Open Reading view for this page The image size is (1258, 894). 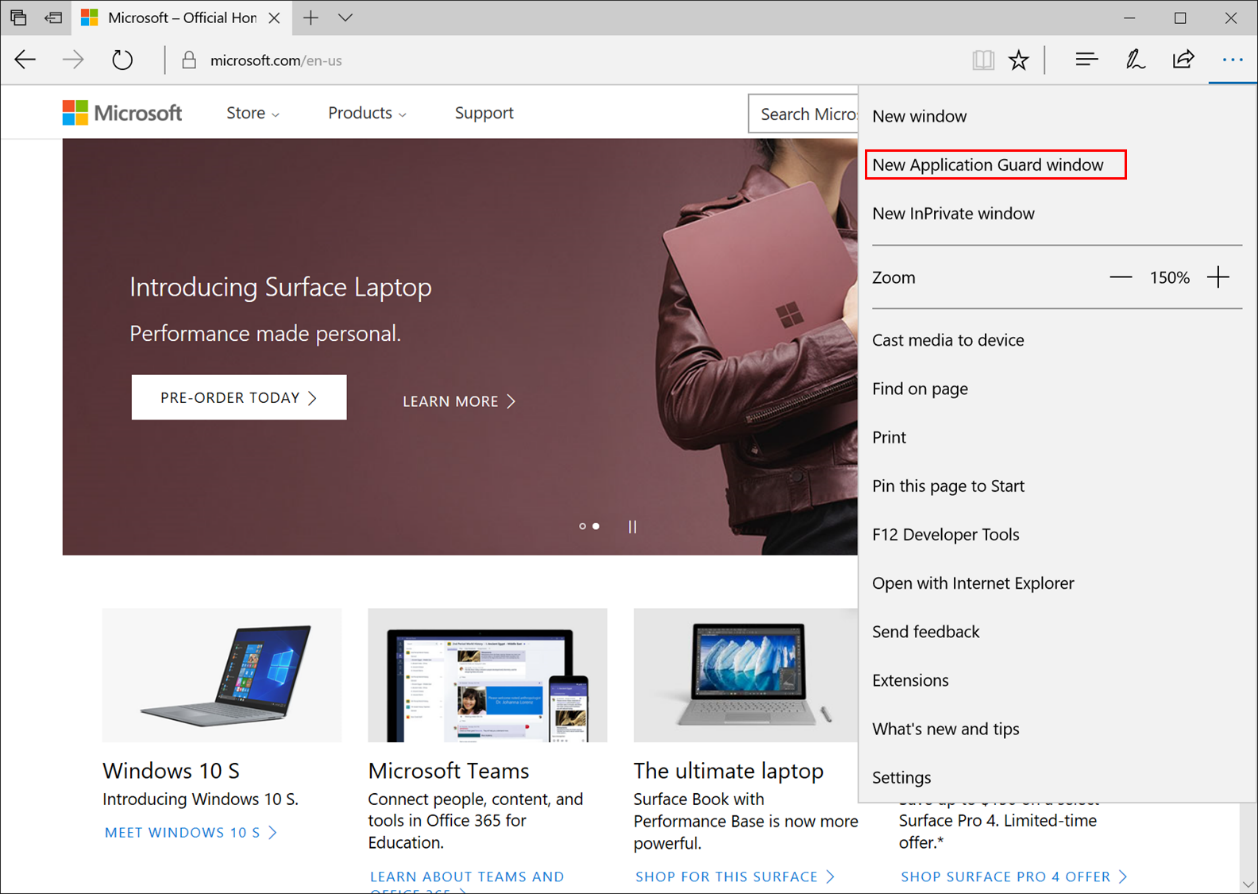coord(983,59)
